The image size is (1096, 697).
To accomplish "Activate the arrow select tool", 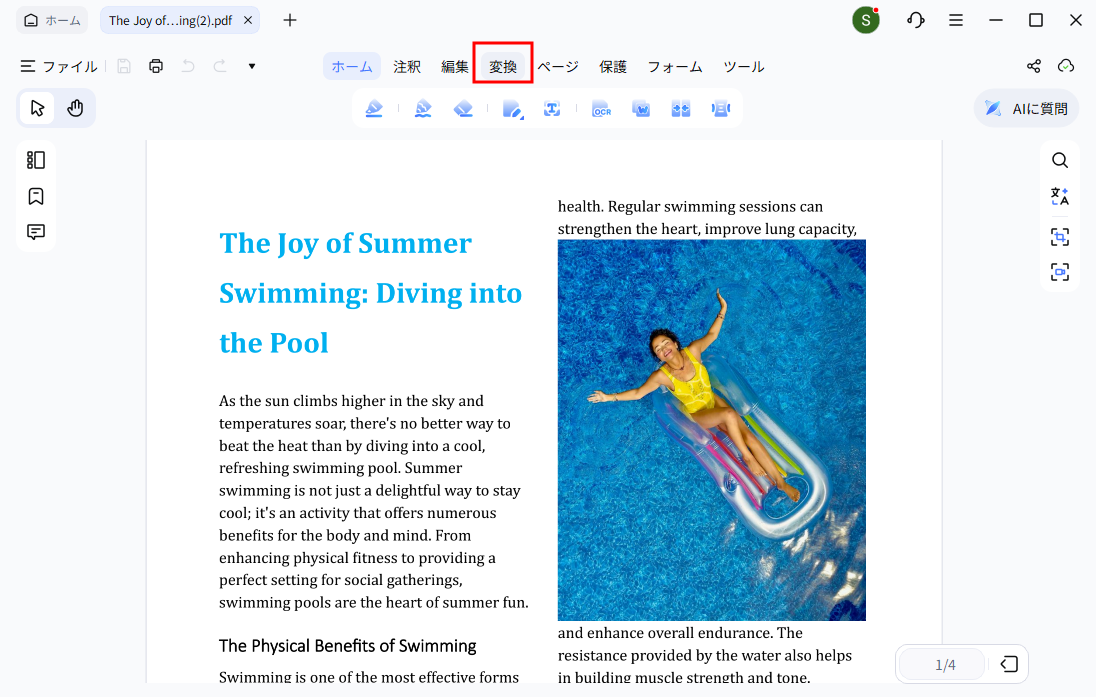I will click(x=38, y=108).
